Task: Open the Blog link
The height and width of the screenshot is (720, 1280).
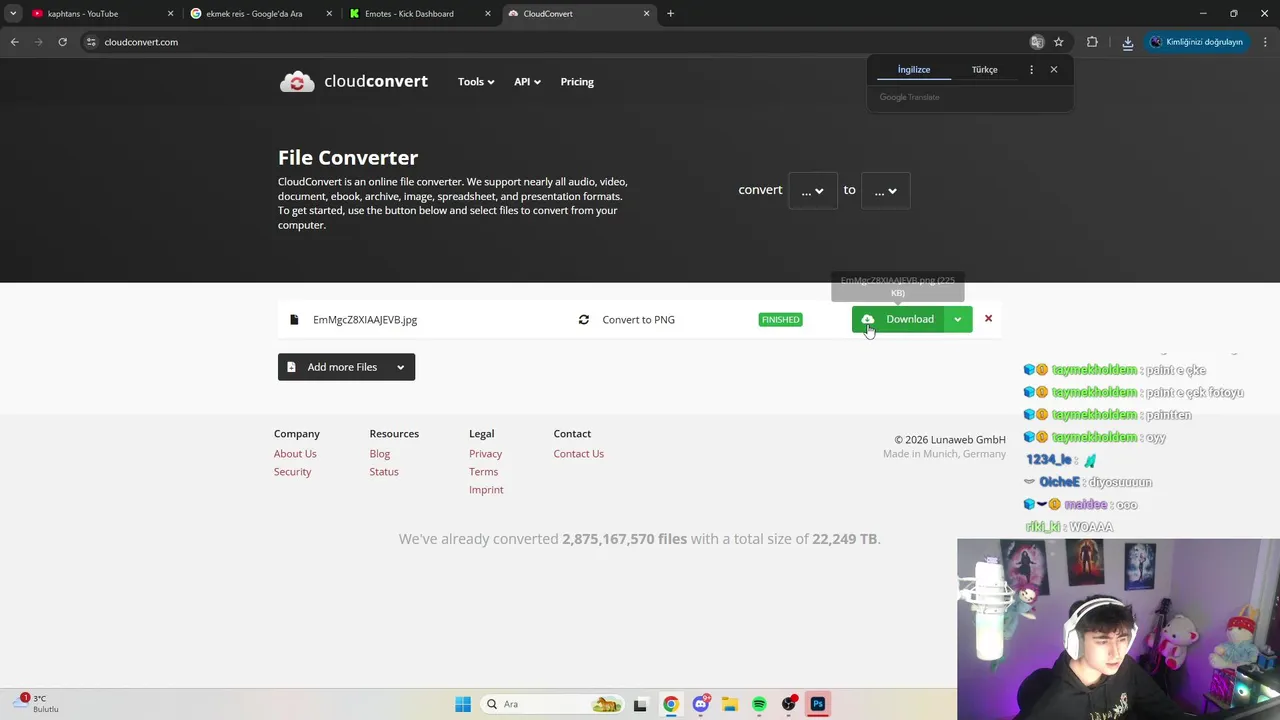Action: pyautogui.click(x=380, y=454)
